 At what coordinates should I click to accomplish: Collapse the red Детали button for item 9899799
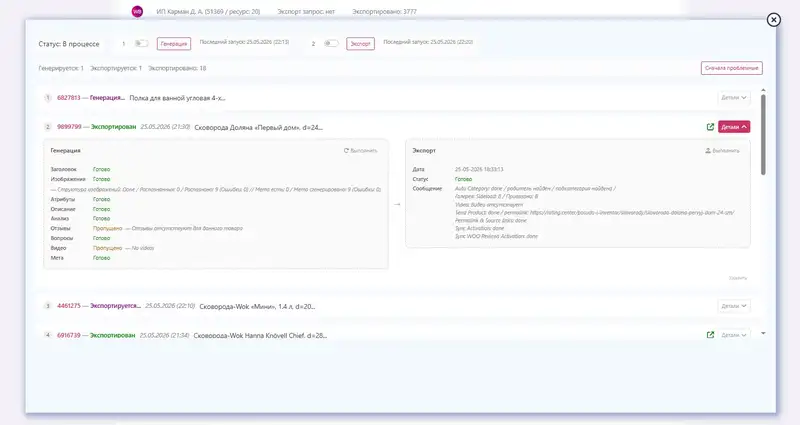pyautogui.click(x=734, y=127)
